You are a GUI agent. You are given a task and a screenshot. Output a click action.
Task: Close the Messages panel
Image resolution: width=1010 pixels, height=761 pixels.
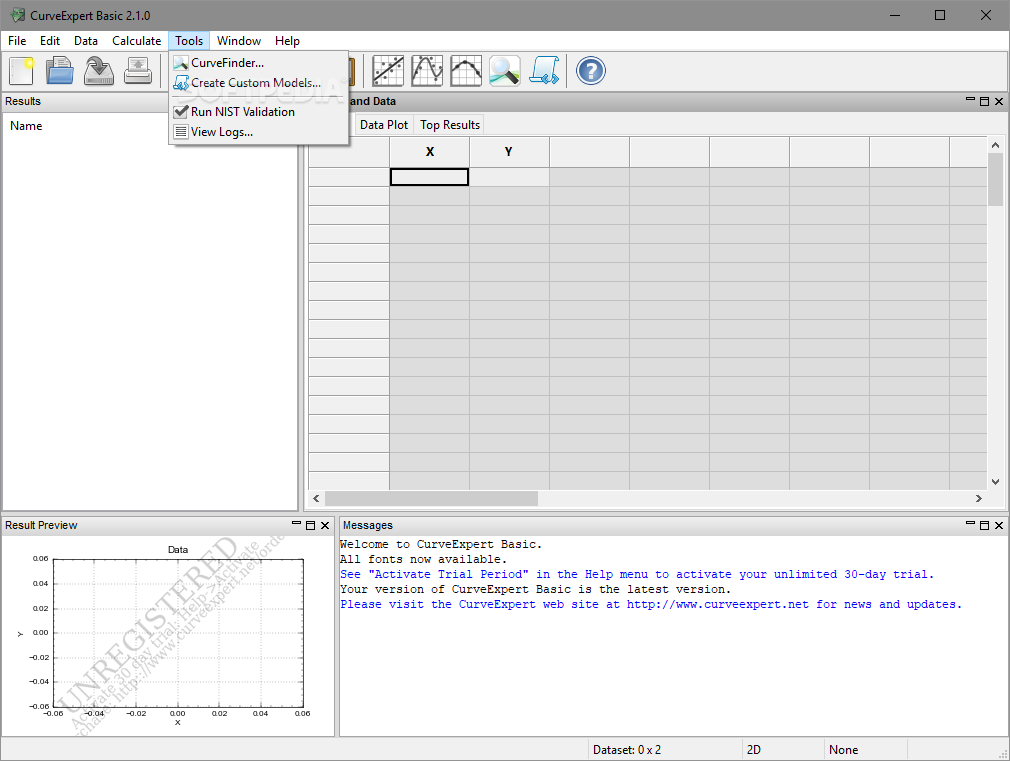999,525
